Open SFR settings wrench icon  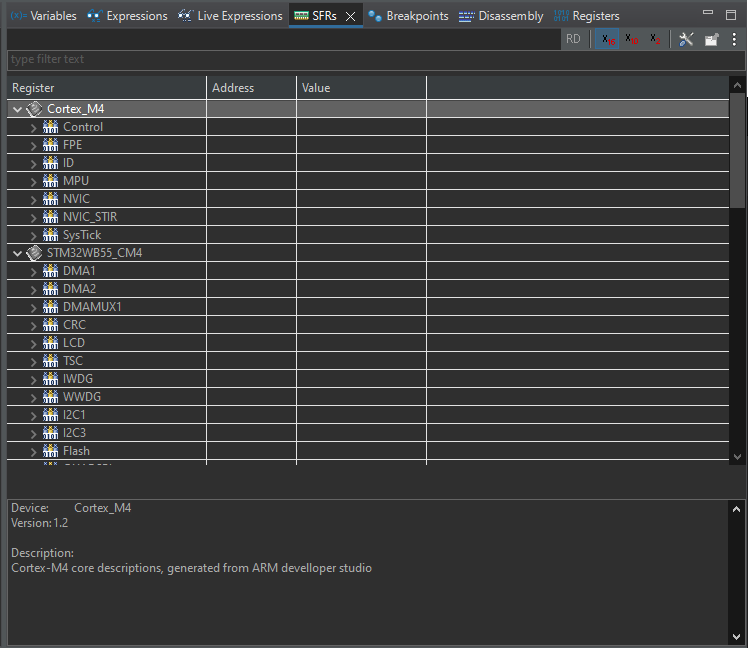coord(686,39)
